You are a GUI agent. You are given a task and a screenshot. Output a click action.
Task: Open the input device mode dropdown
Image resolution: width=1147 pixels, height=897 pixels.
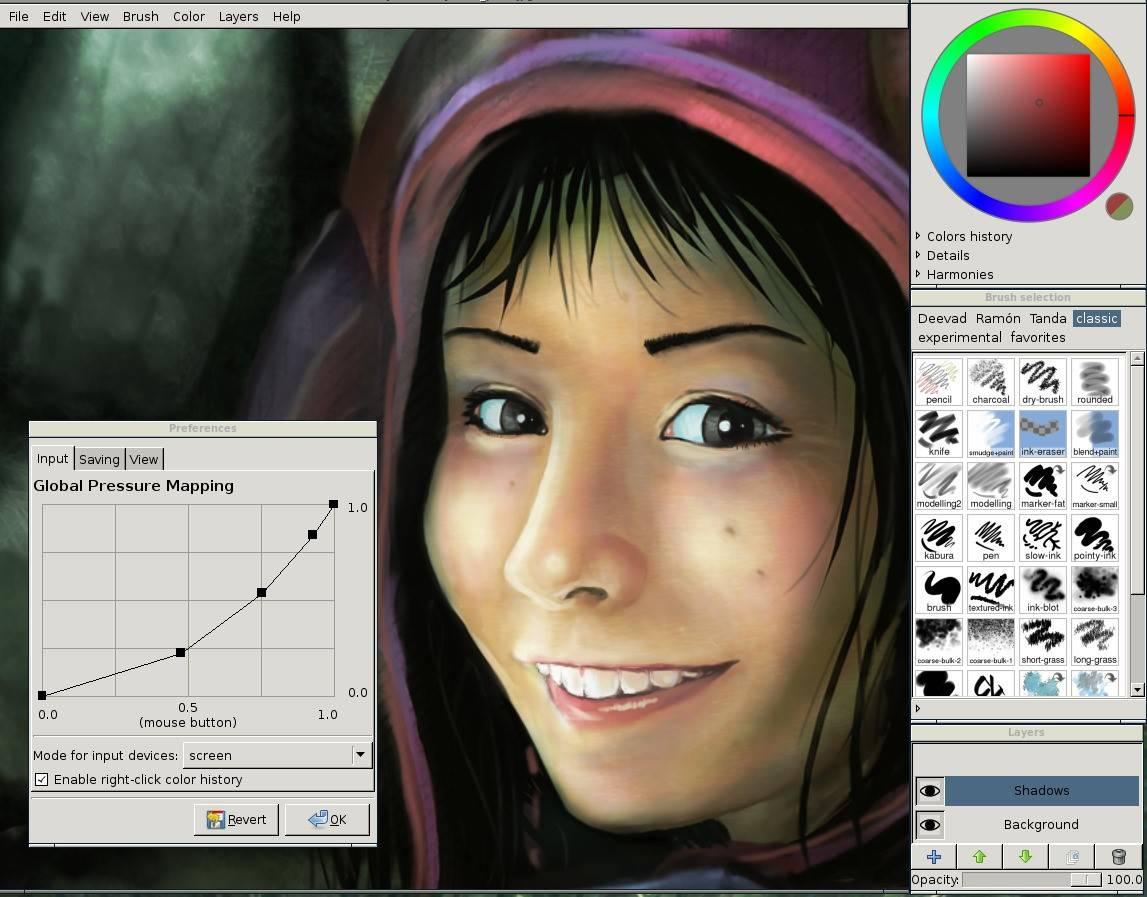(x=277, y=755)
